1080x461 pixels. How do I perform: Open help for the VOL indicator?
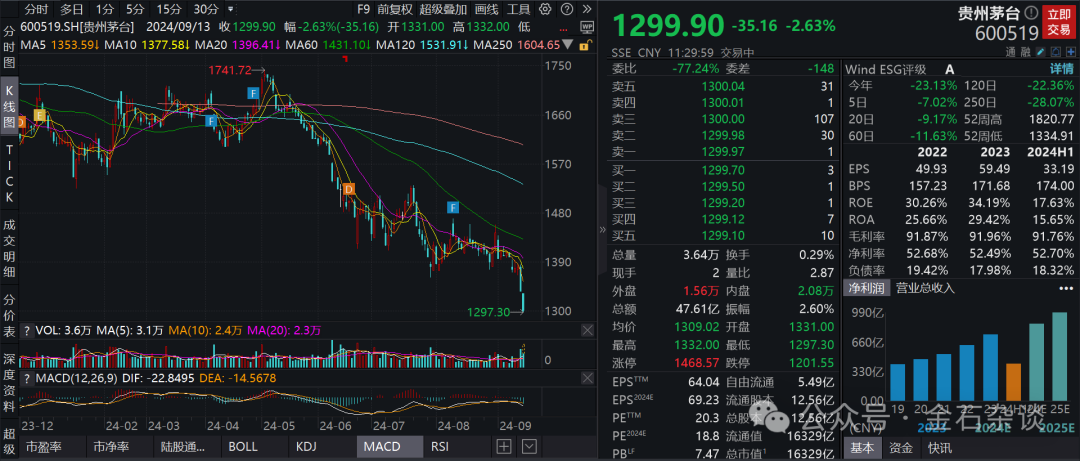point(28,331)
